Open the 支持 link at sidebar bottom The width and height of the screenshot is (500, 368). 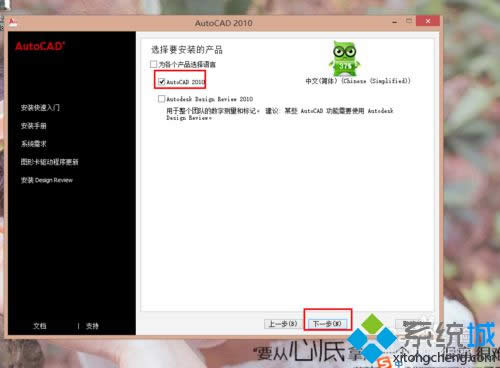click(x=92, y=326)
